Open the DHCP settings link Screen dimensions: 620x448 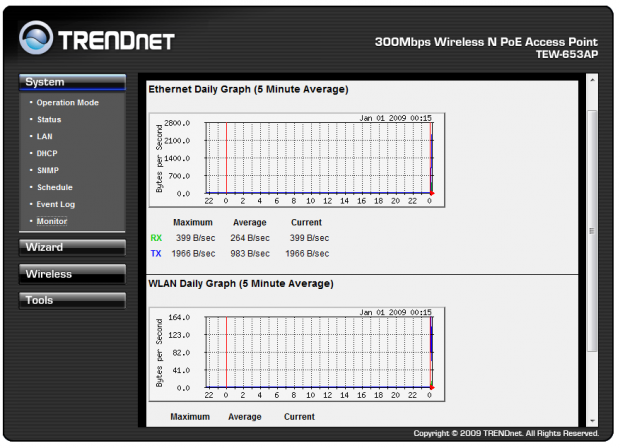47,153
